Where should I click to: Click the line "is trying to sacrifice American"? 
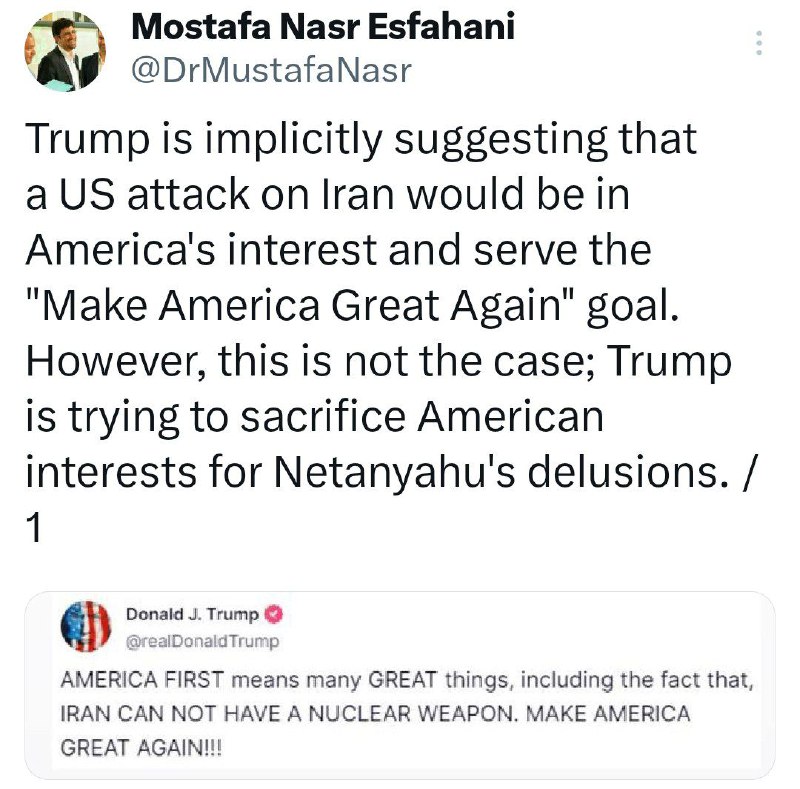[x=315, y=416]
